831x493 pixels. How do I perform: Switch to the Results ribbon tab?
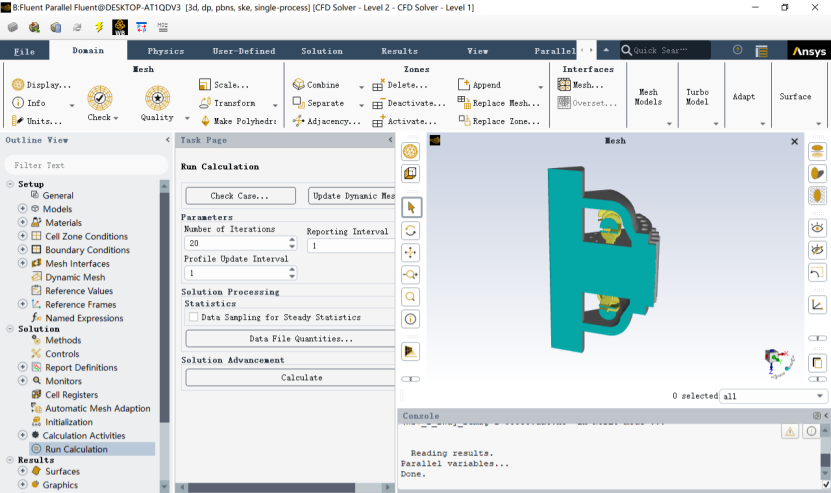pos(400,51)
